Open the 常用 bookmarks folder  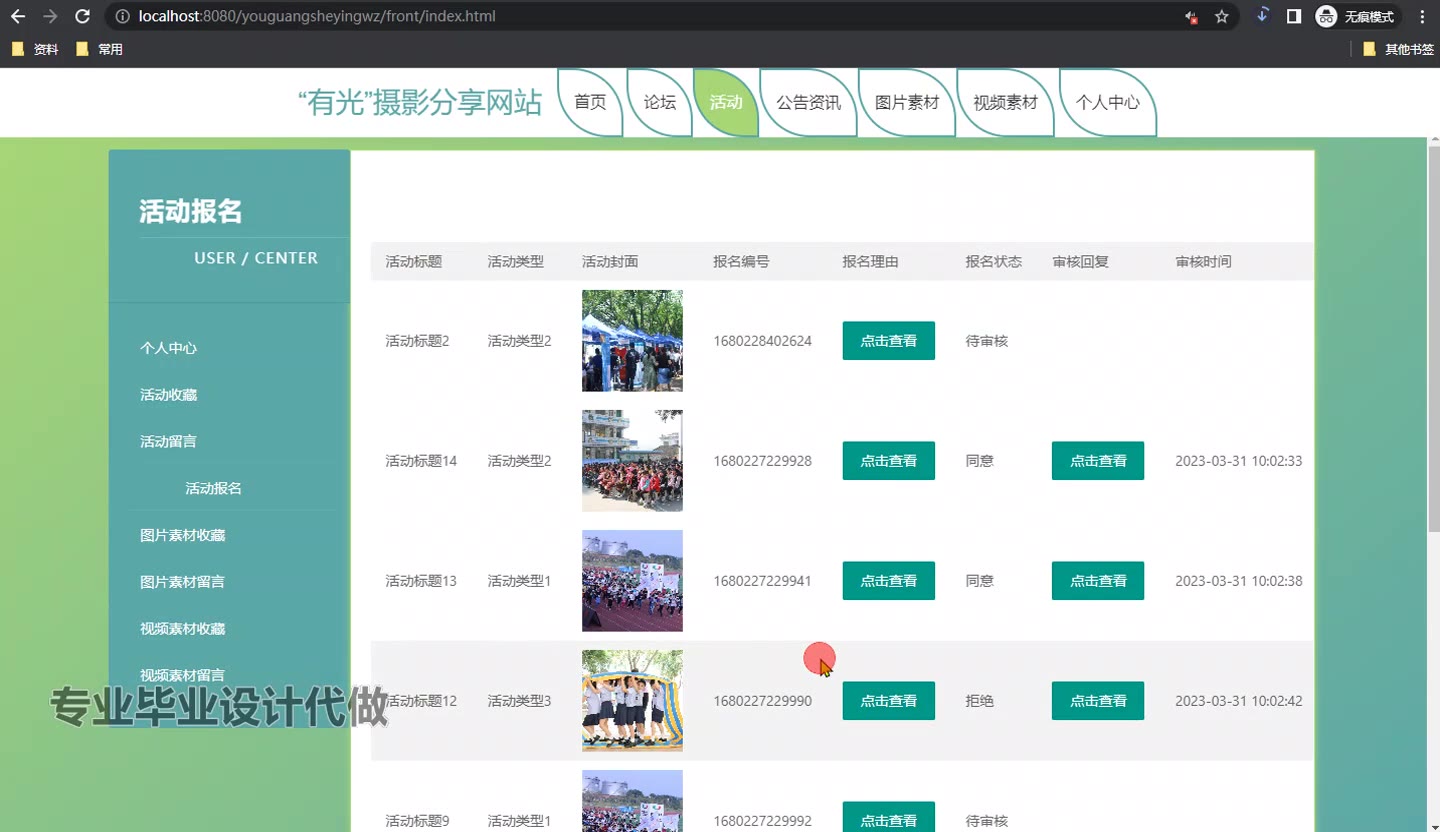click(x=99, y=49)
